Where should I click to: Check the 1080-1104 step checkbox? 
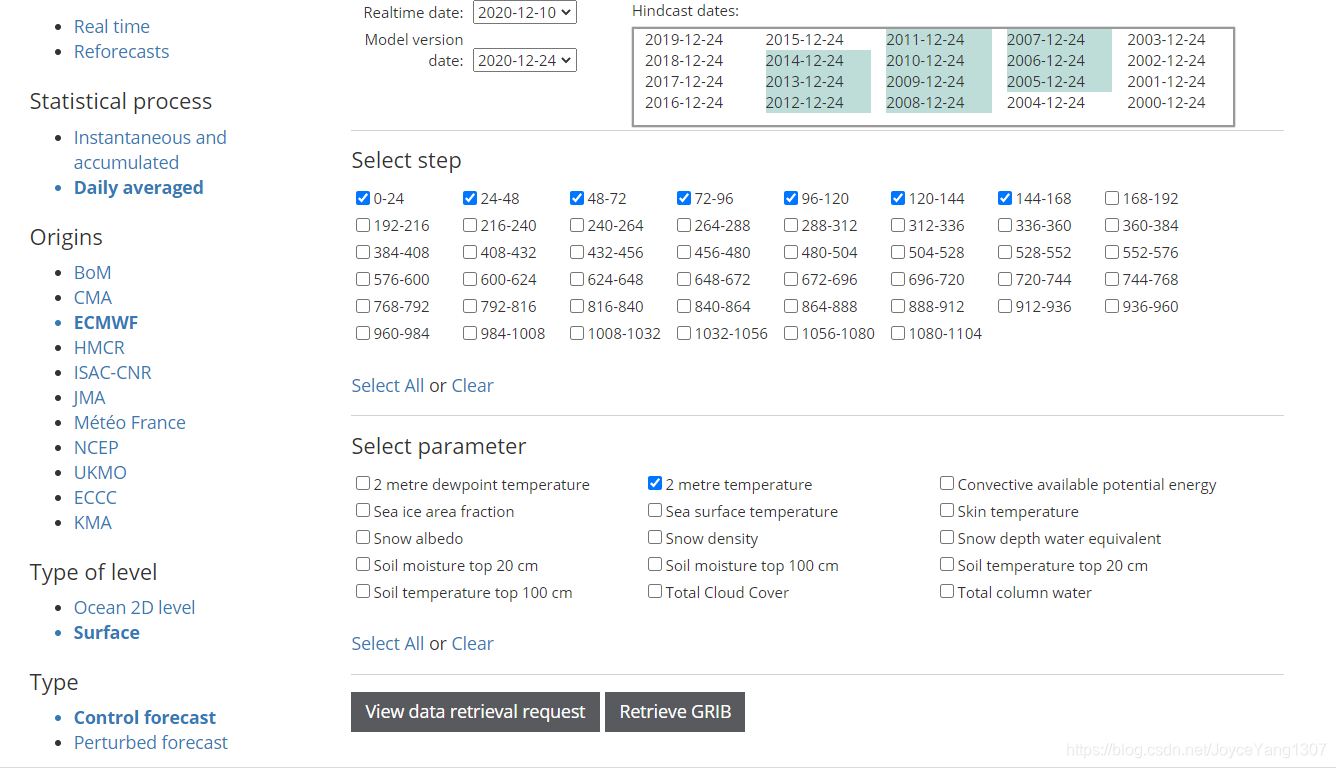point(897,332)
